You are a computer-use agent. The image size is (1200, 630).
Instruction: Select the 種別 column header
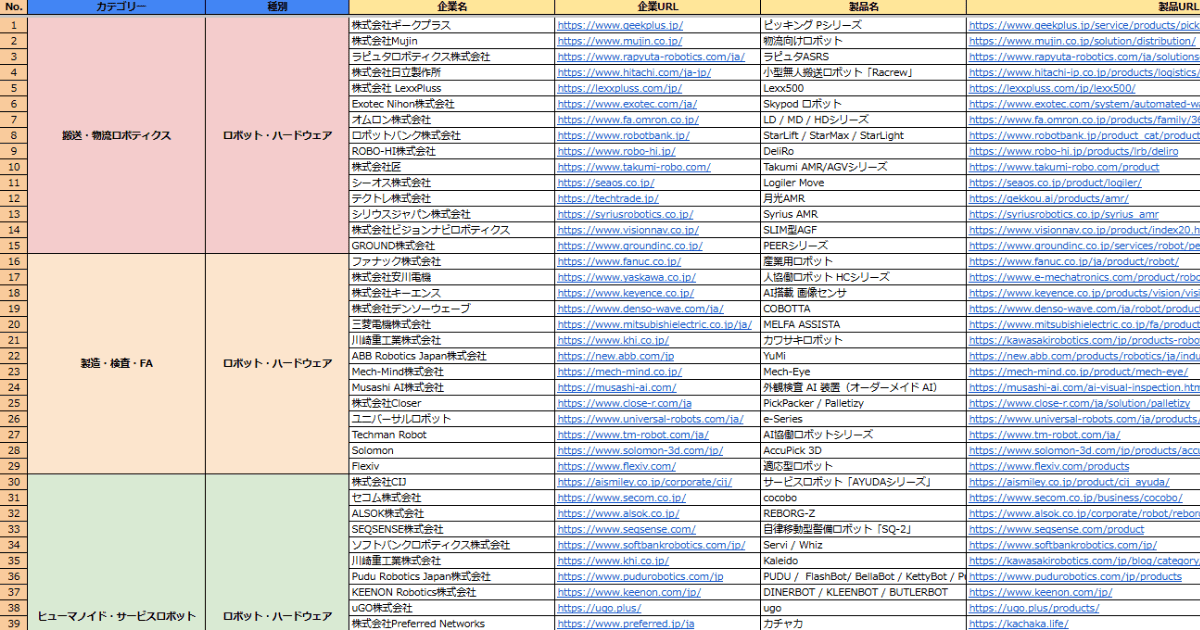pyautogui.click(x=277, y=7)
